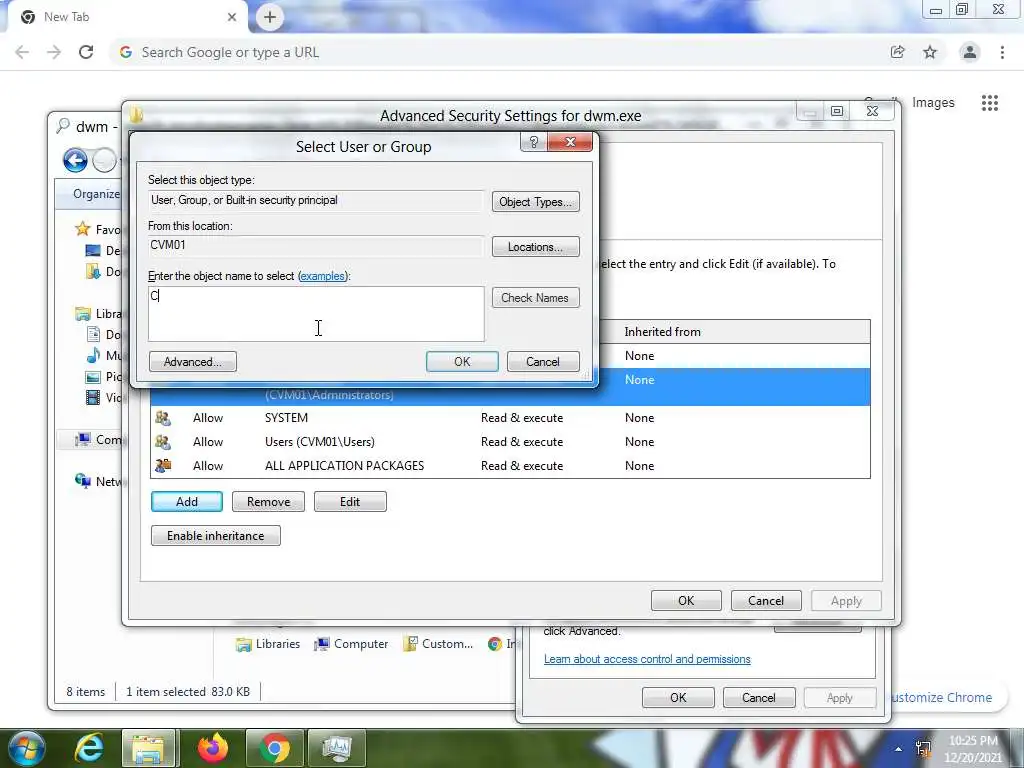The width and height of the screenshot is (1024, 768).
Task: Click the object name text box
Action: pyautogui.click(x=316, y=314)
